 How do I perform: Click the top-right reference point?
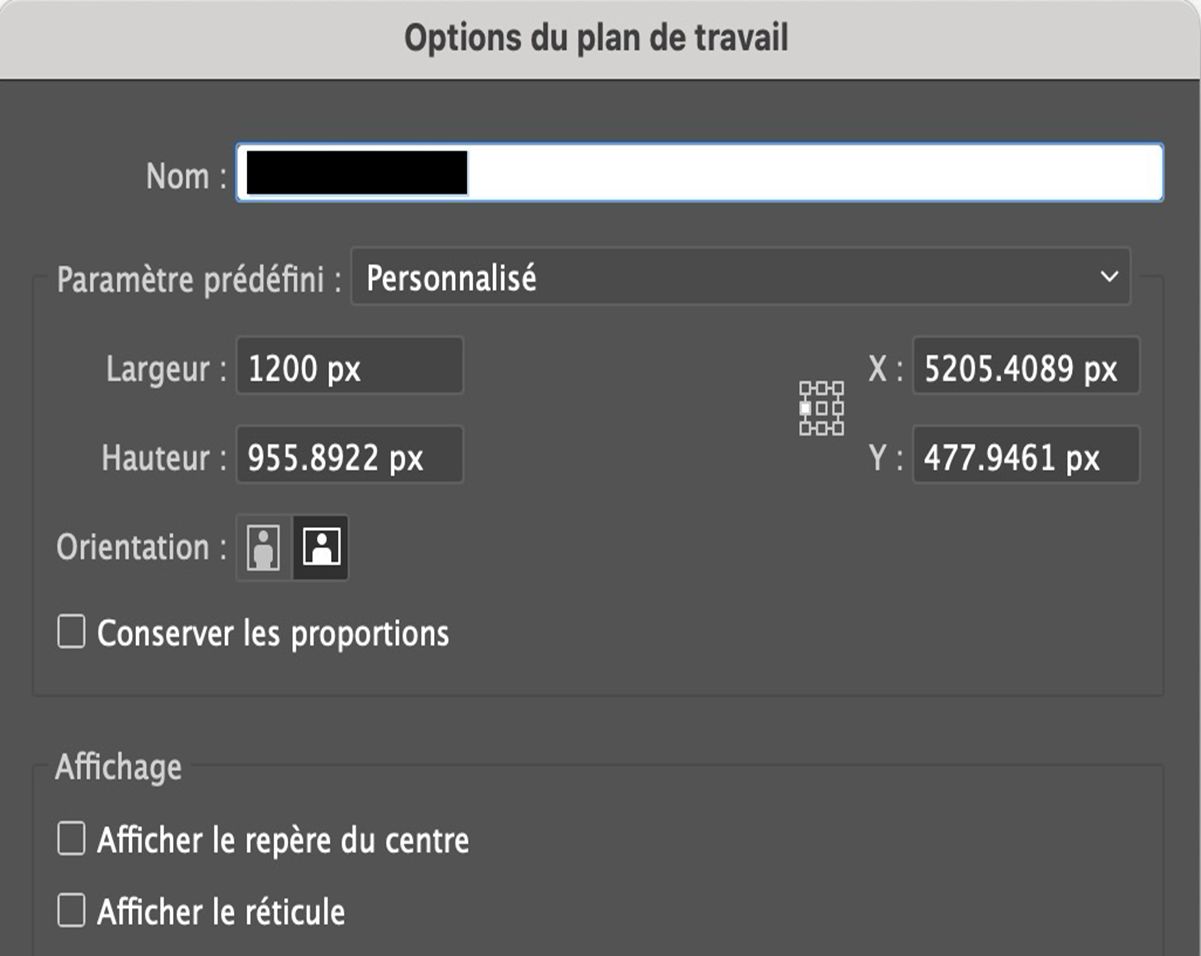838,388
